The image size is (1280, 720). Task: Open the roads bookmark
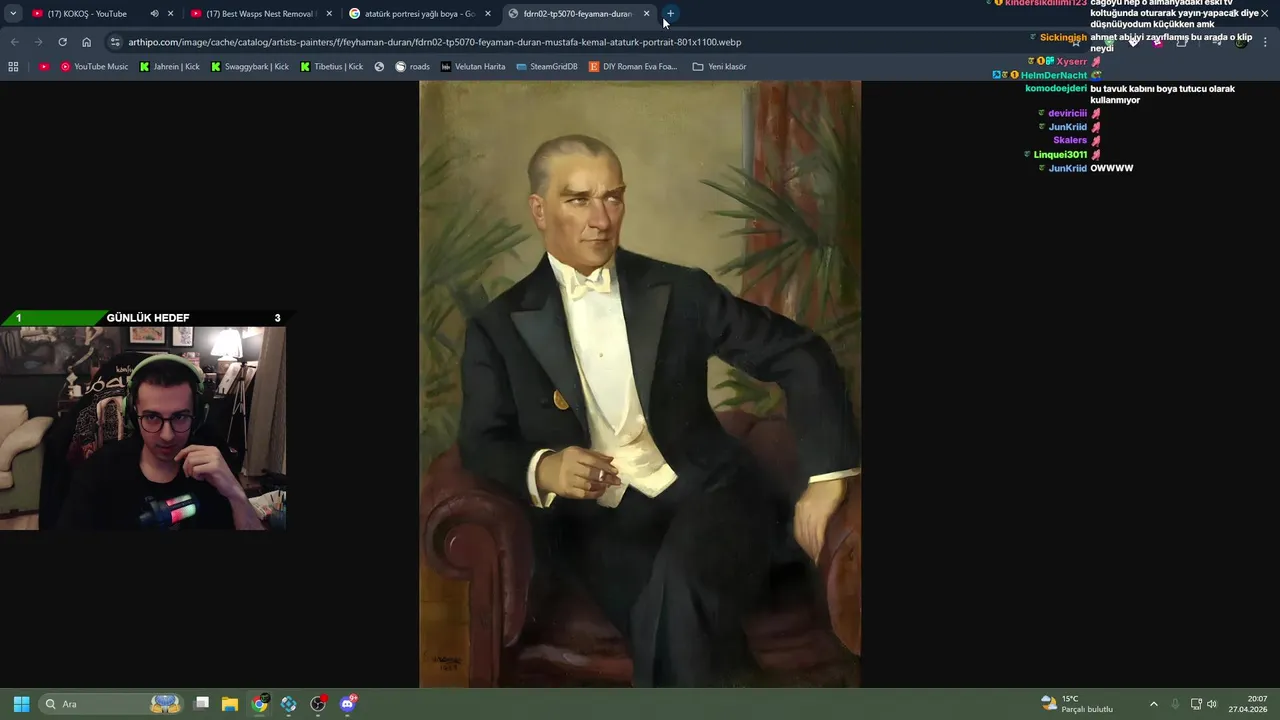(x=412, y=67)
